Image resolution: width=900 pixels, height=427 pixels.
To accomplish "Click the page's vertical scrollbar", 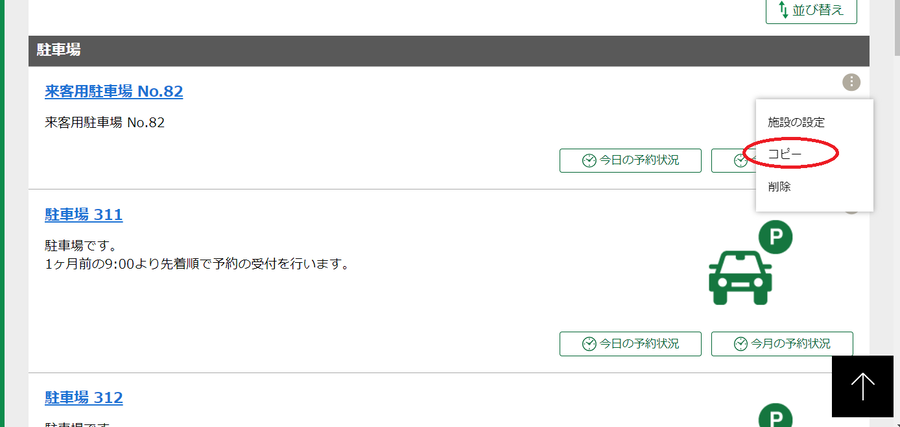I will click(x=895, y=214).
